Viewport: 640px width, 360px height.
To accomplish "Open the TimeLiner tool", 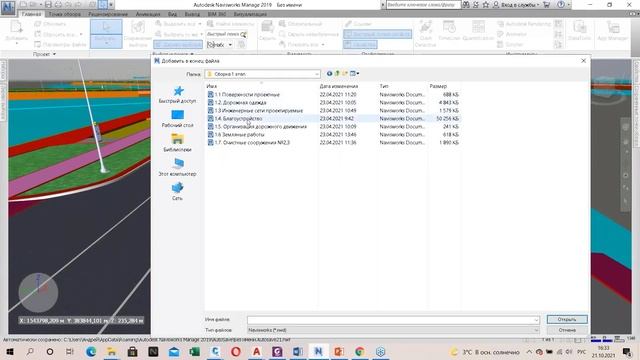I will [x=449, y=31].
